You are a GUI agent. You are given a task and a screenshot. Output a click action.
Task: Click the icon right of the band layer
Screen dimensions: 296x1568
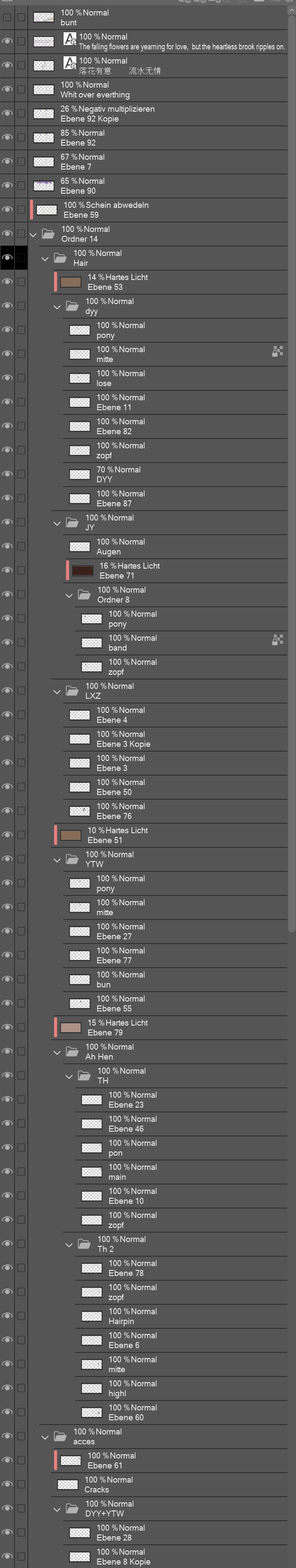coord(277,640)
